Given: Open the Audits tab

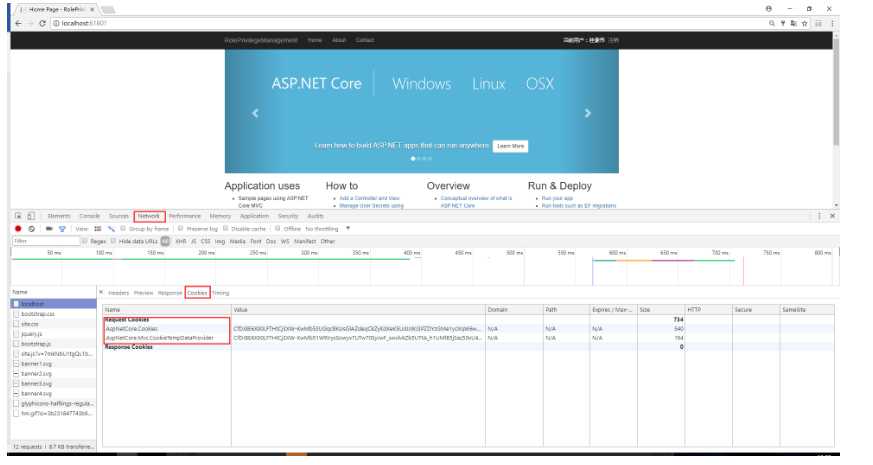Looking at the screenshot, I should click(315, 216).
